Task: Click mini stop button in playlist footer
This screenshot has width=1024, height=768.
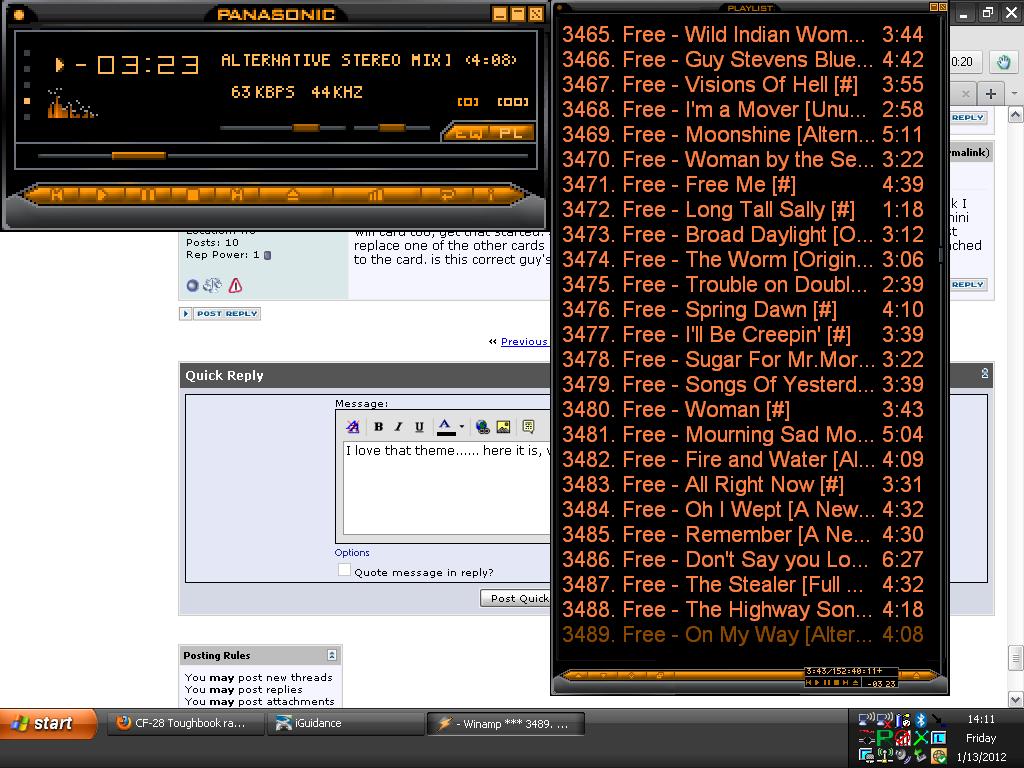Action: [836, 682]
